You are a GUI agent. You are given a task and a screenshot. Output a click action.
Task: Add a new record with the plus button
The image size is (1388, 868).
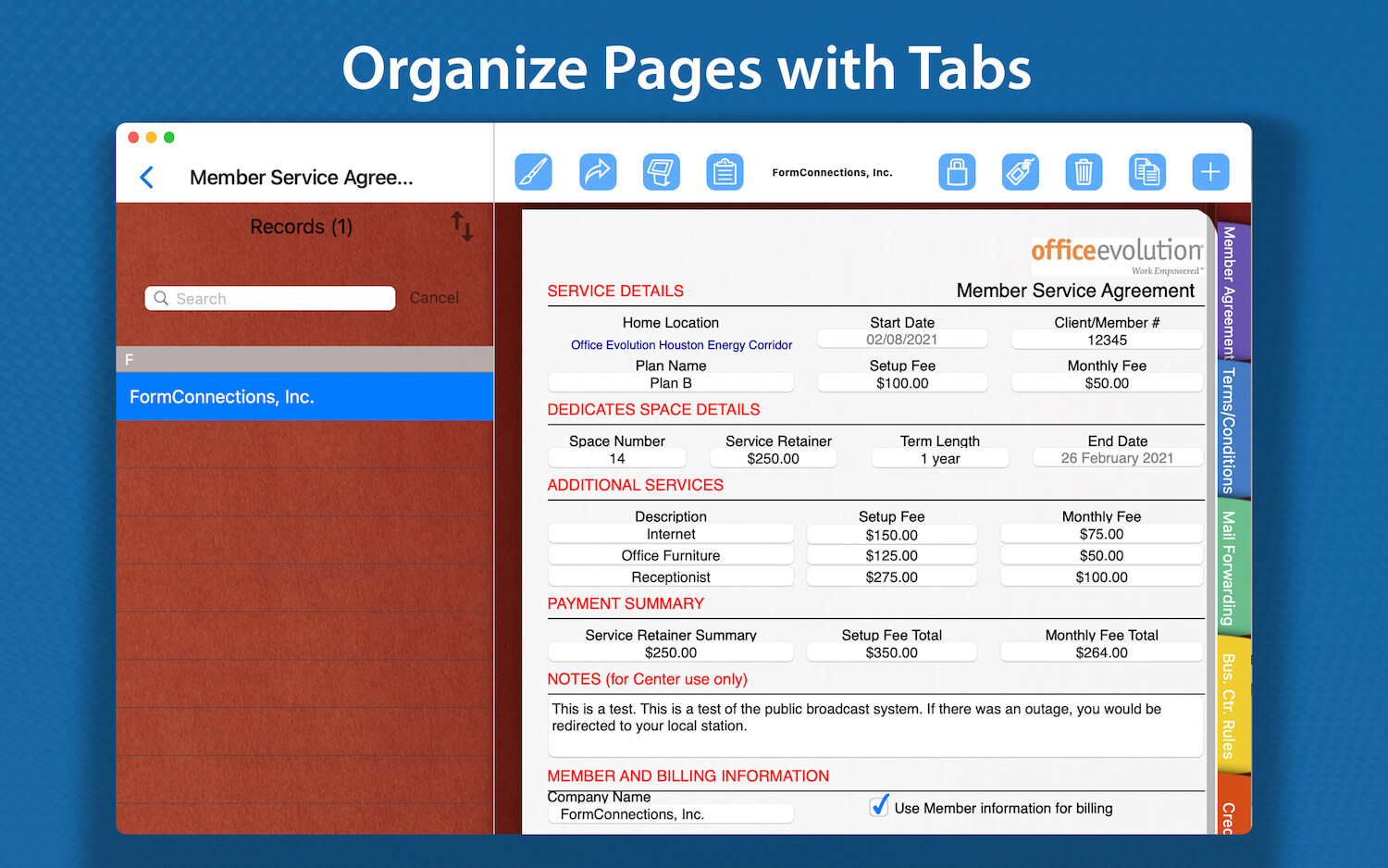[1210, 171]
